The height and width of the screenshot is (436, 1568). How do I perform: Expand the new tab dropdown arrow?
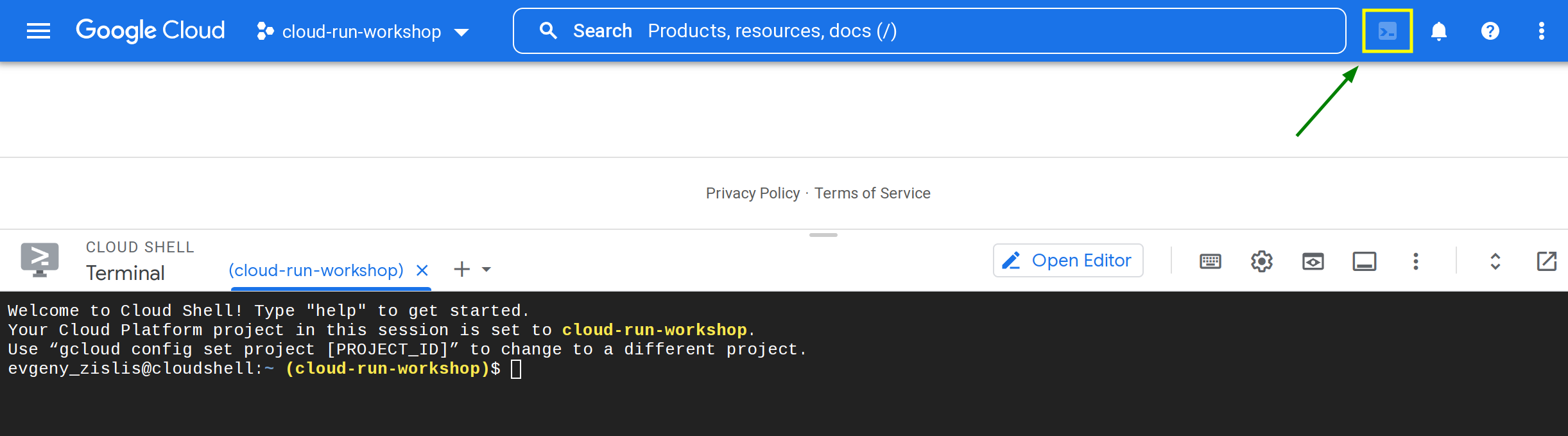click(487, 270)
